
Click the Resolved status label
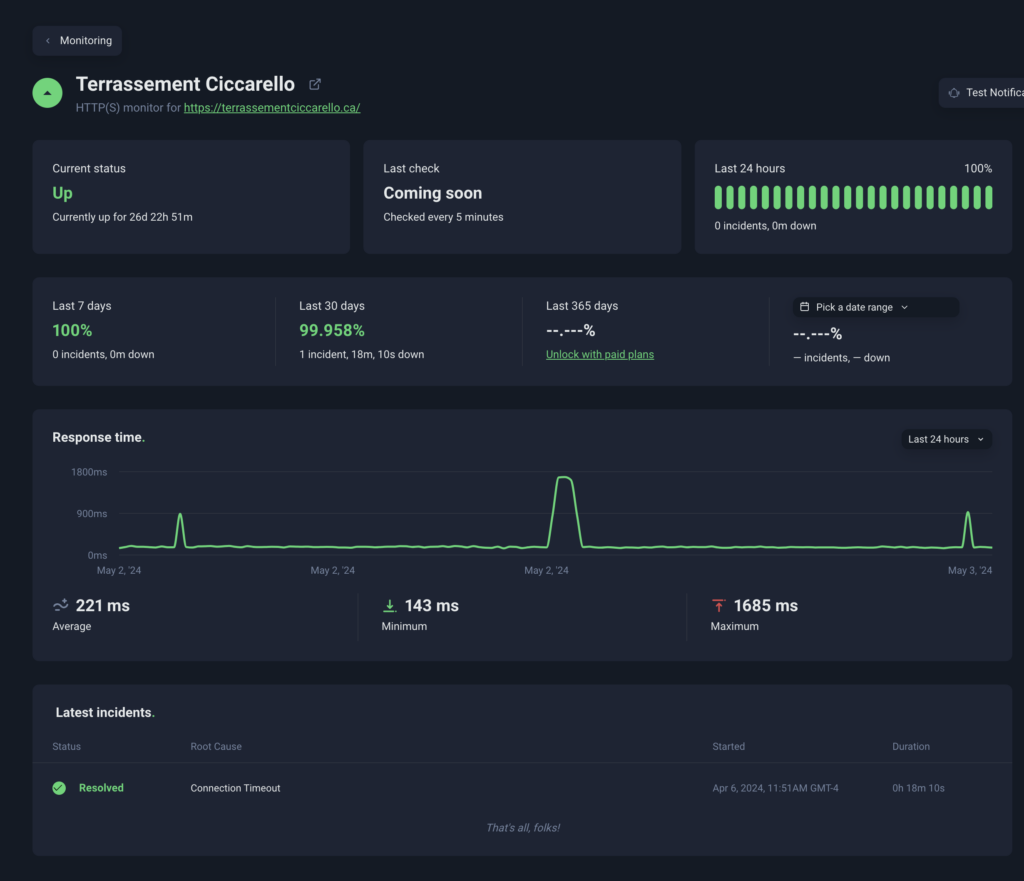[101, 788]
